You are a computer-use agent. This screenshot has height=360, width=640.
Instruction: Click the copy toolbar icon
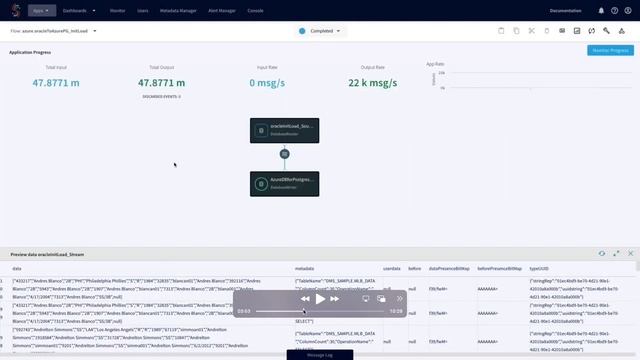pos(516,31)
